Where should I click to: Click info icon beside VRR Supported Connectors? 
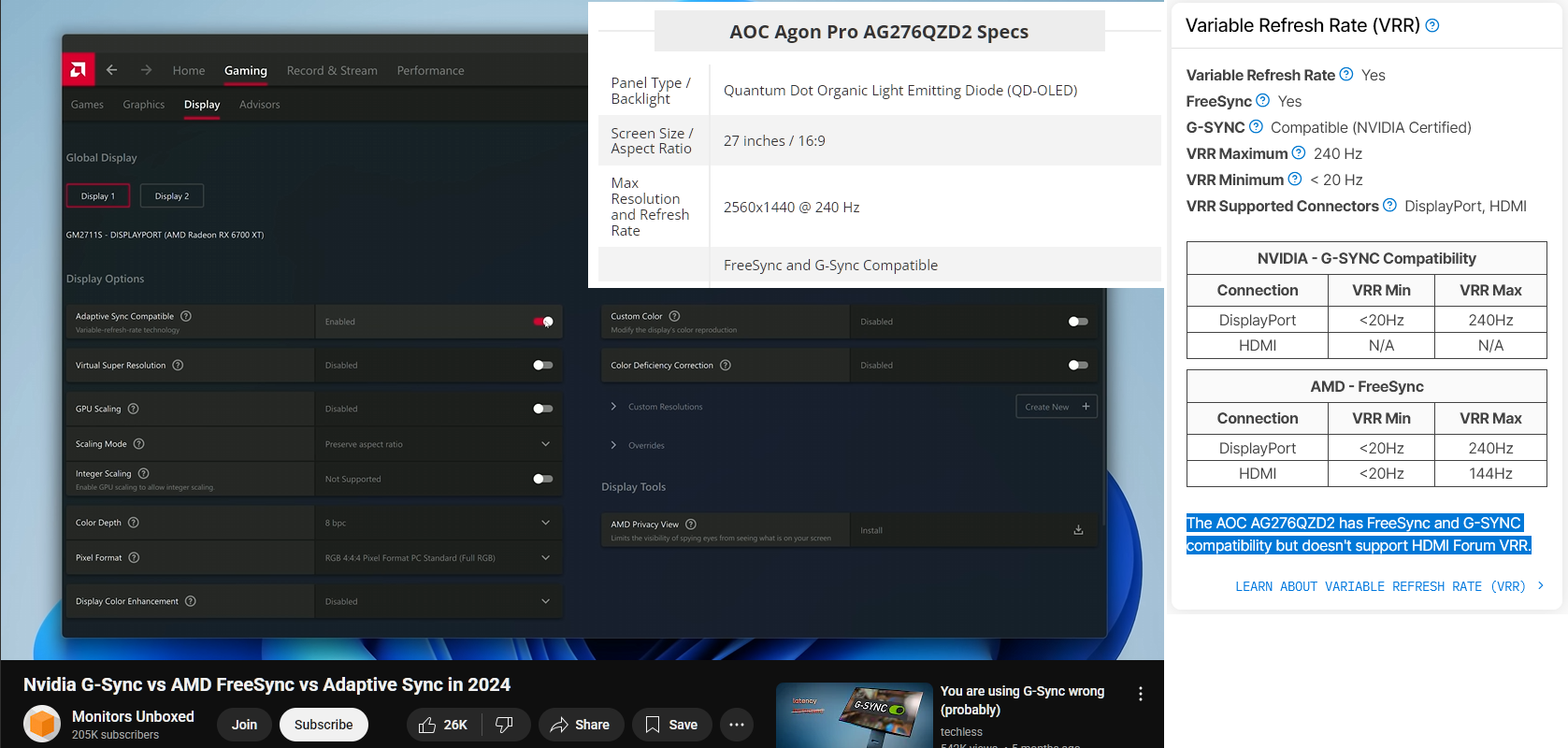click(x=1389, y=205)
